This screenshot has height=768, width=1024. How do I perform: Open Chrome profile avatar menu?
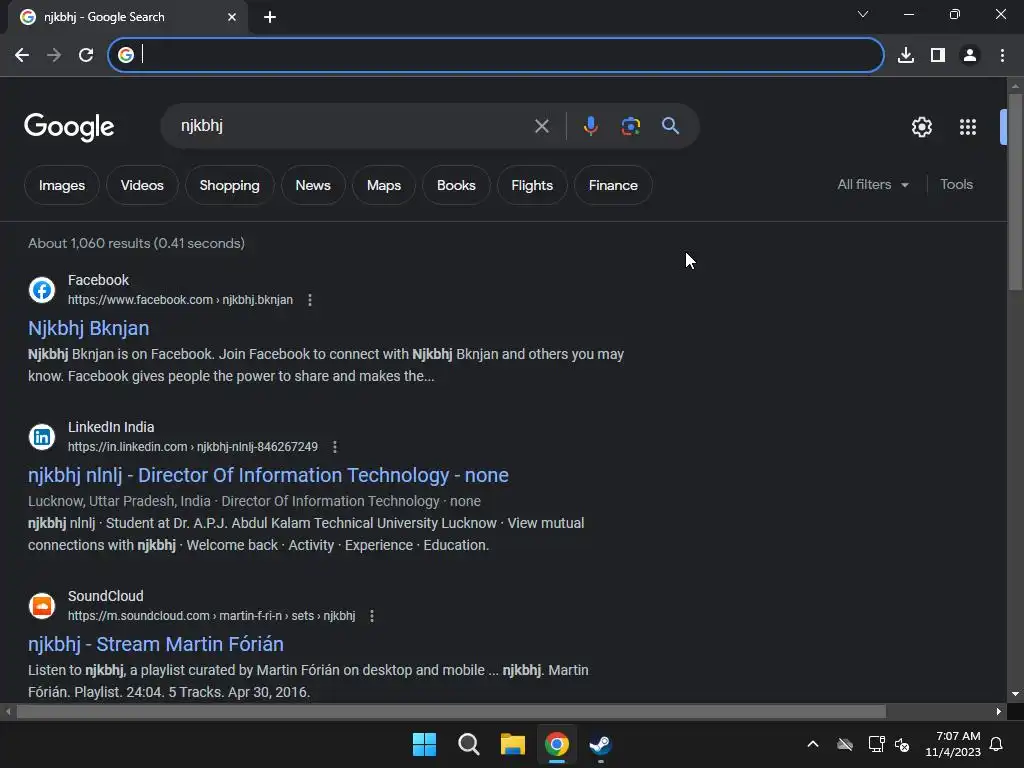coord(970,55)
